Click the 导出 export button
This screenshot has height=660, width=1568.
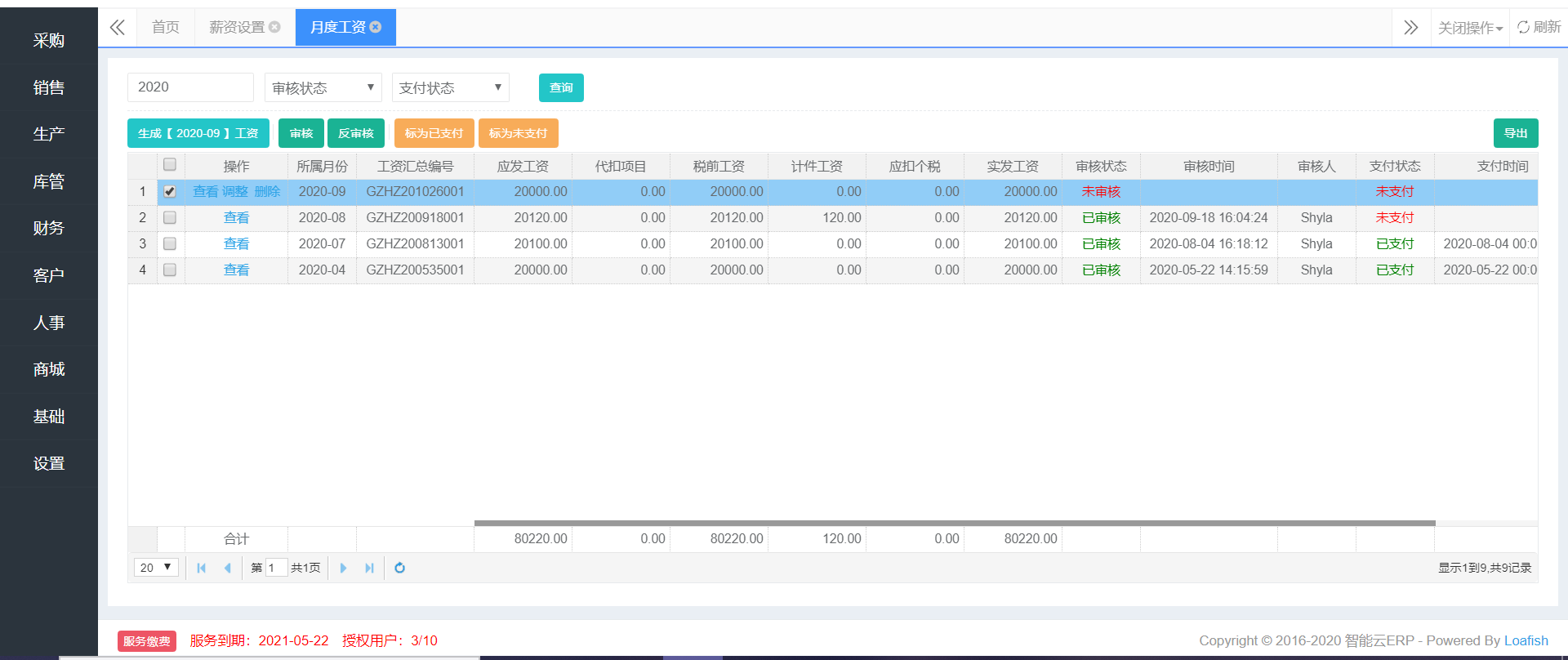click(x=1516, y=133)
